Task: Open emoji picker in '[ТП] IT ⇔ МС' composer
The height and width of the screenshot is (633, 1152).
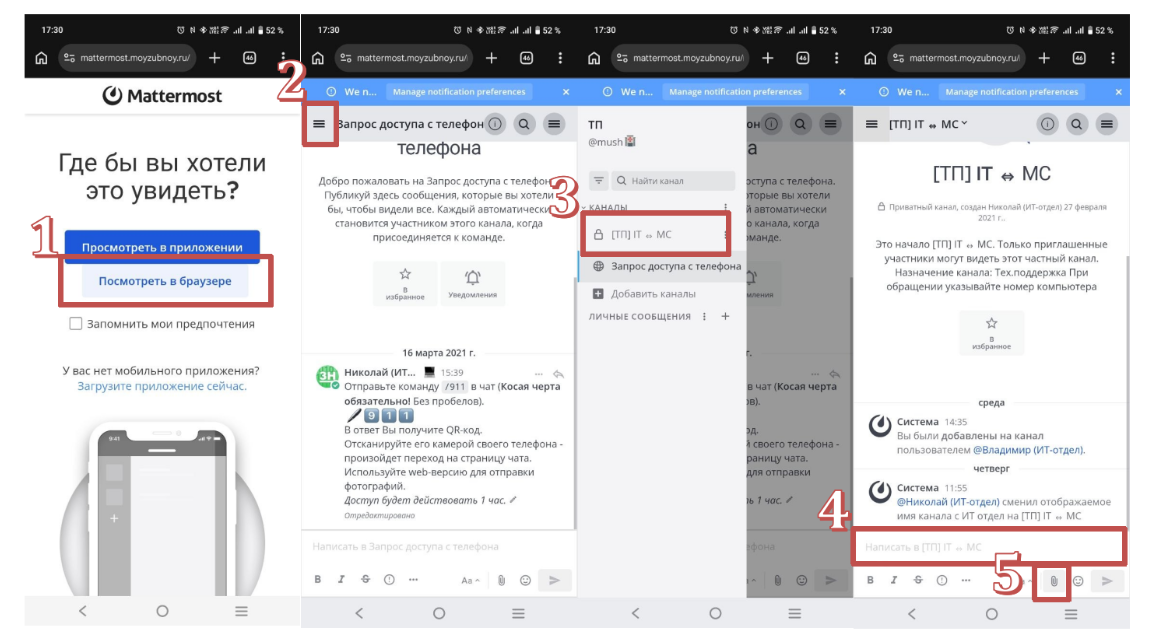Action: pos(1078,581)
